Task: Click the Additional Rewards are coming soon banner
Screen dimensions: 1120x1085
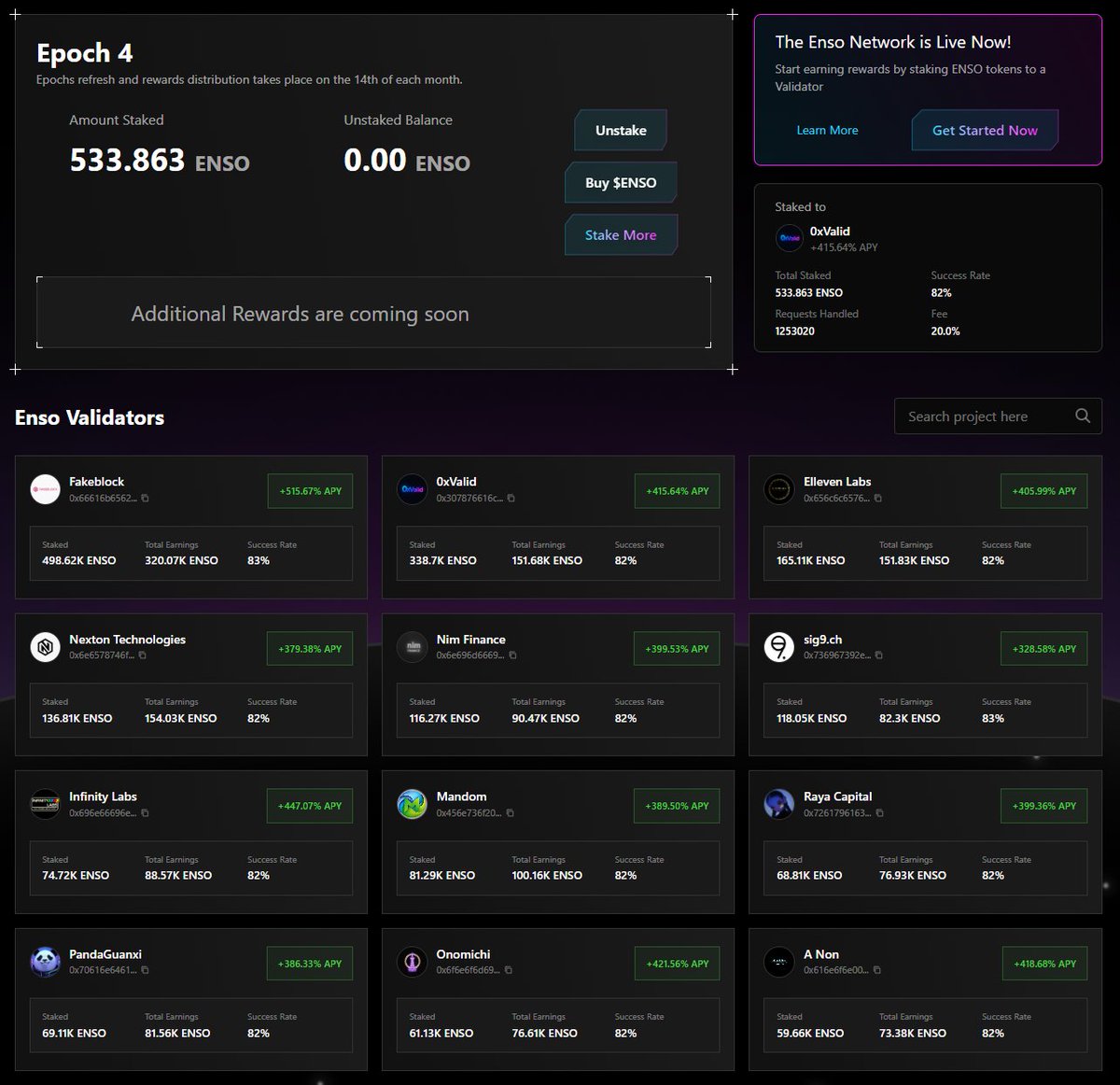Action: [x=373, y=313]
